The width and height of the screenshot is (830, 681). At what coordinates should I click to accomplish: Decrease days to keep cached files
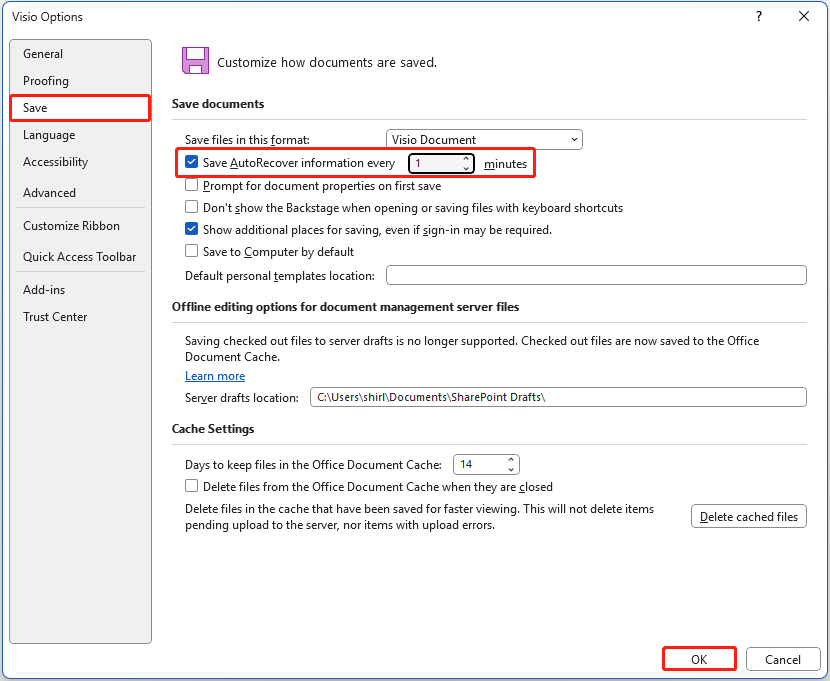pyautogui.click(x=509, y=468)
